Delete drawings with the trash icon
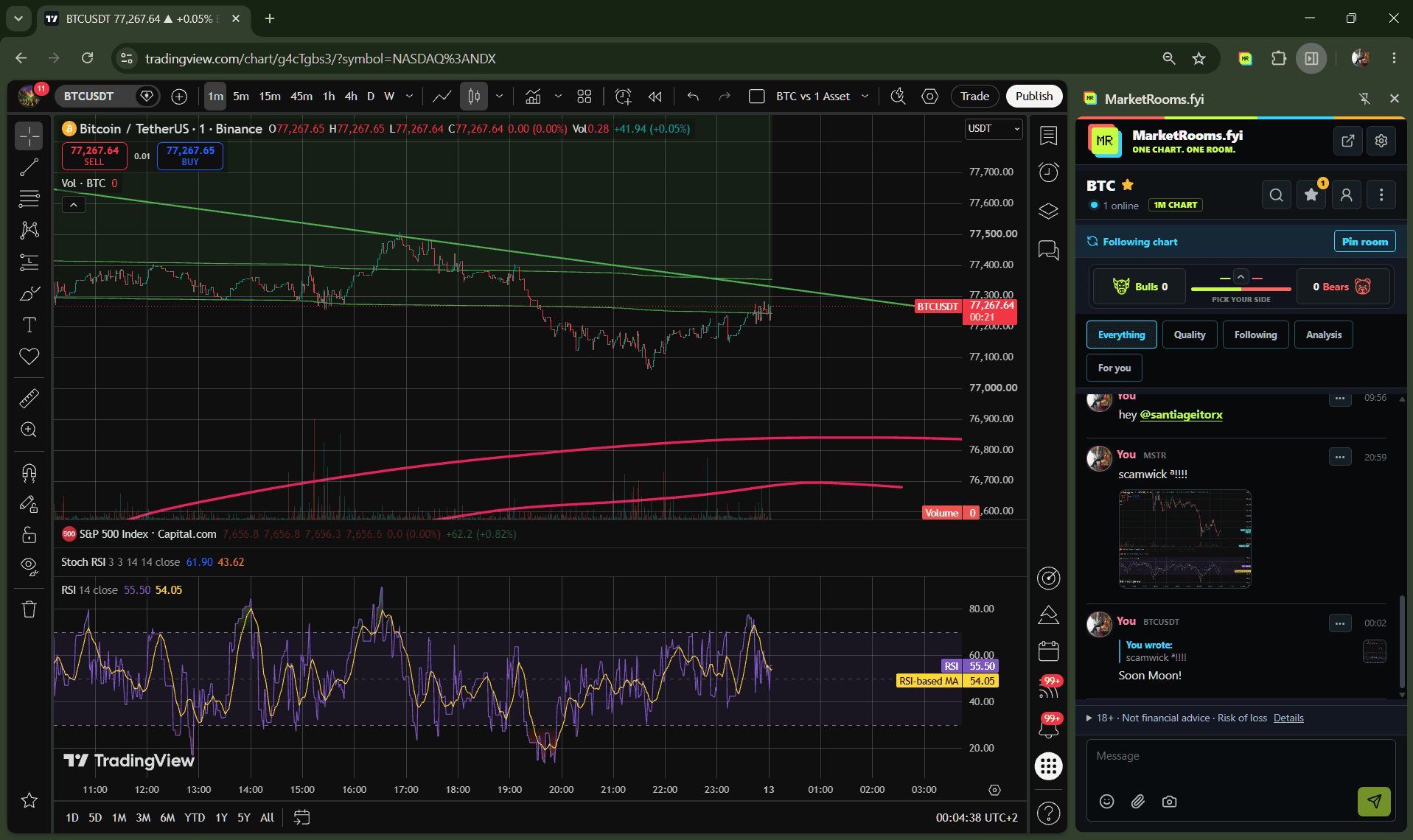 [x=29, y=609]
